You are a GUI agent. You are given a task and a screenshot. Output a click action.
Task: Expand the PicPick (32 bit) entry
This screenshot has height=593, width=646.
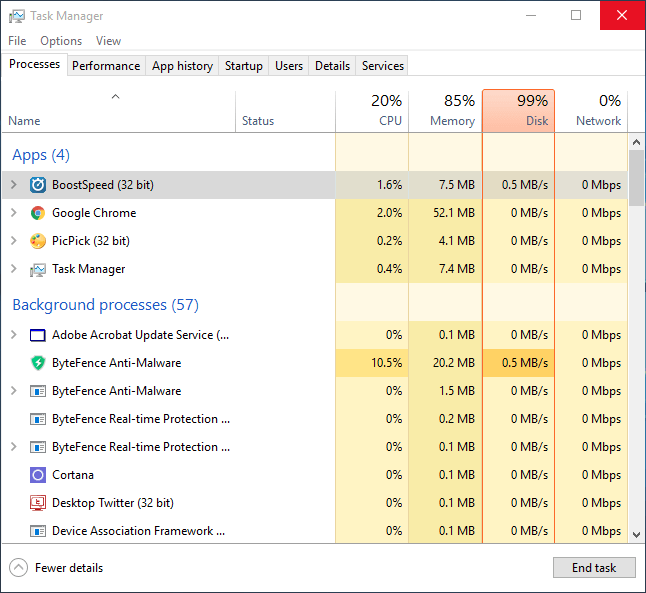14,241
